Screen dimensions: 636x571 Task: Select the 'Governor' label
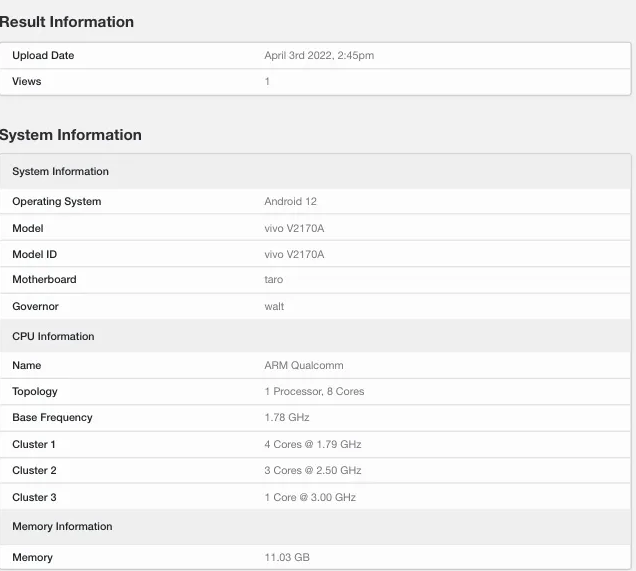pyautogui.click(x=35, y=306)
